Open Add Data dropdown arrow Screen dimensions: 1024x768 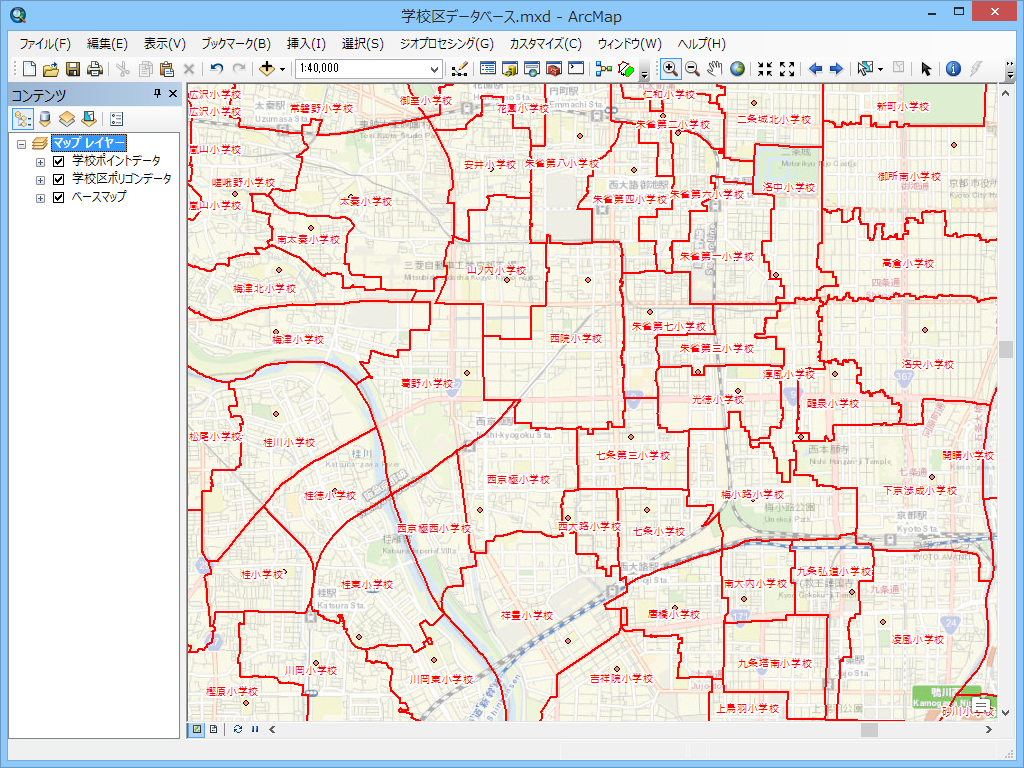pyautogui.click(x=282, y=69)
